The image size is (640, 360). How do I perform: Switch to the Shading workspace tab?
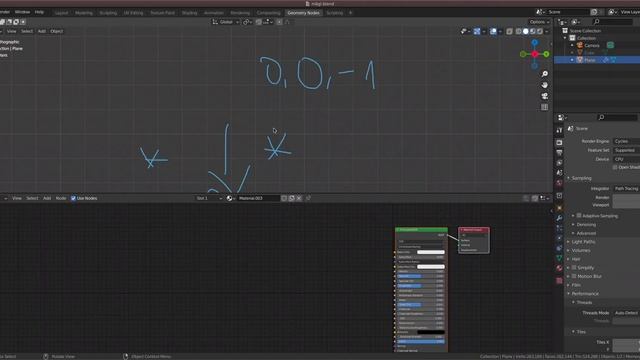[189, 13]
